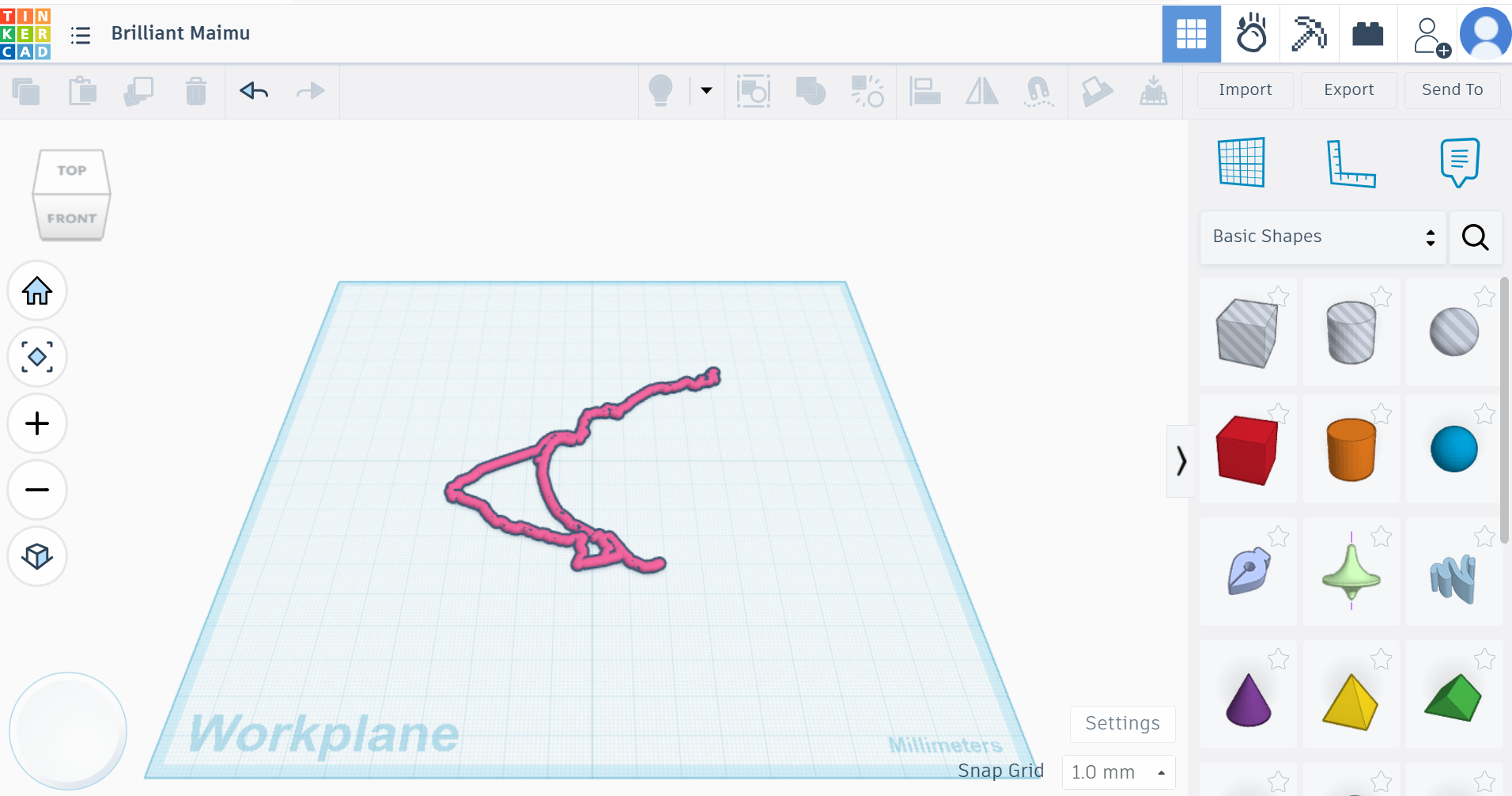Click the Send To button
Screen dimensions: 1512x796
tap(1453, 90)
